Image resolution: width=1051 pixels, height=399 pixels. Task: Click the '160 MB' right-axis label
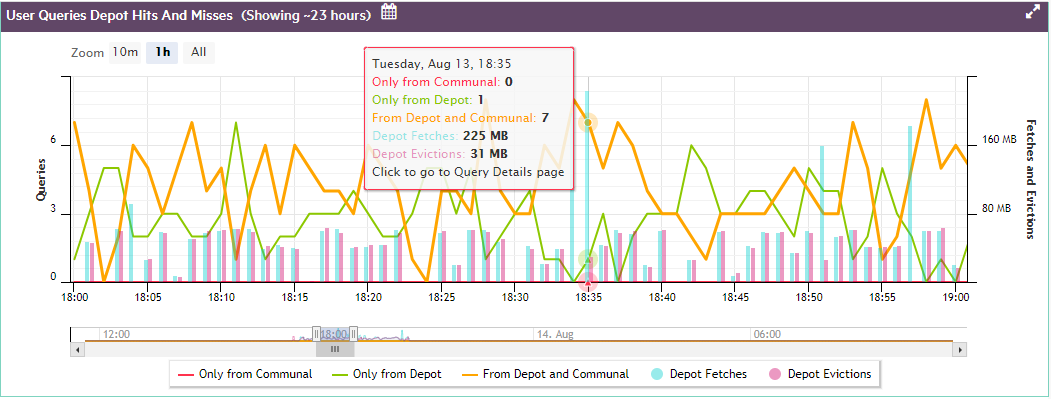coord(1000,140)
